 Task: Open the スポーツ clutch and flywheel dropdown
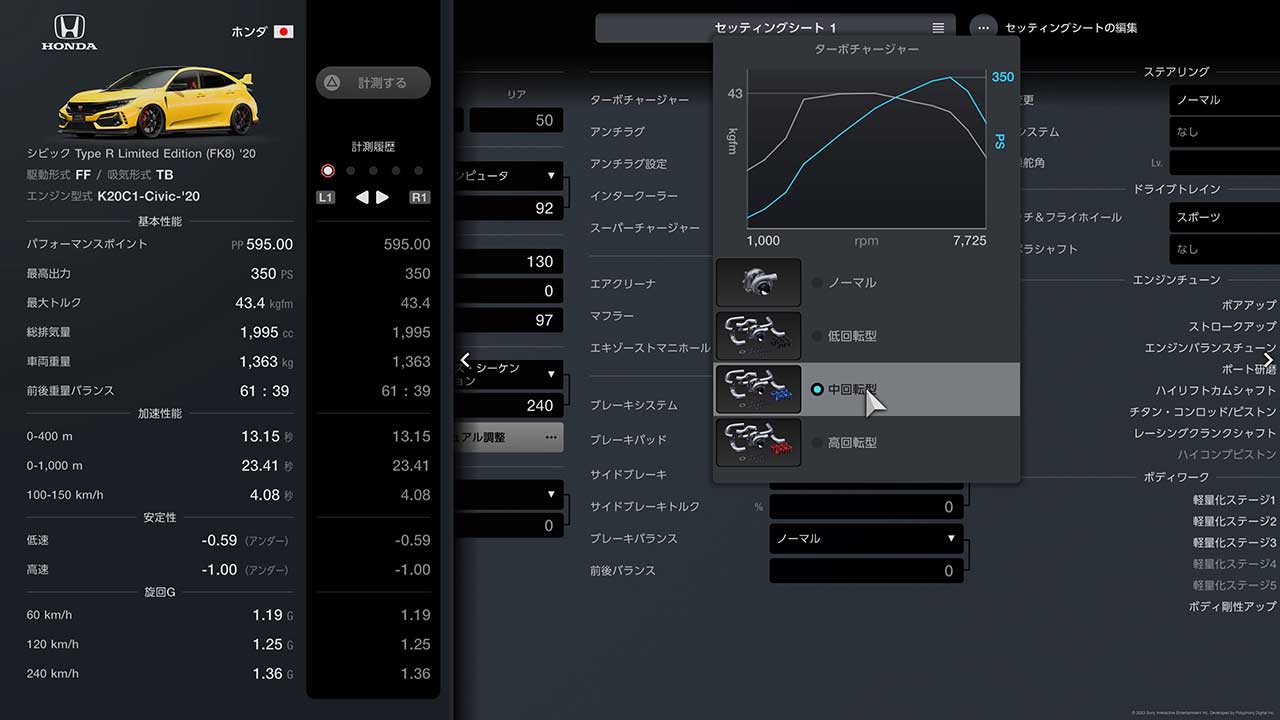[1224, 217]
